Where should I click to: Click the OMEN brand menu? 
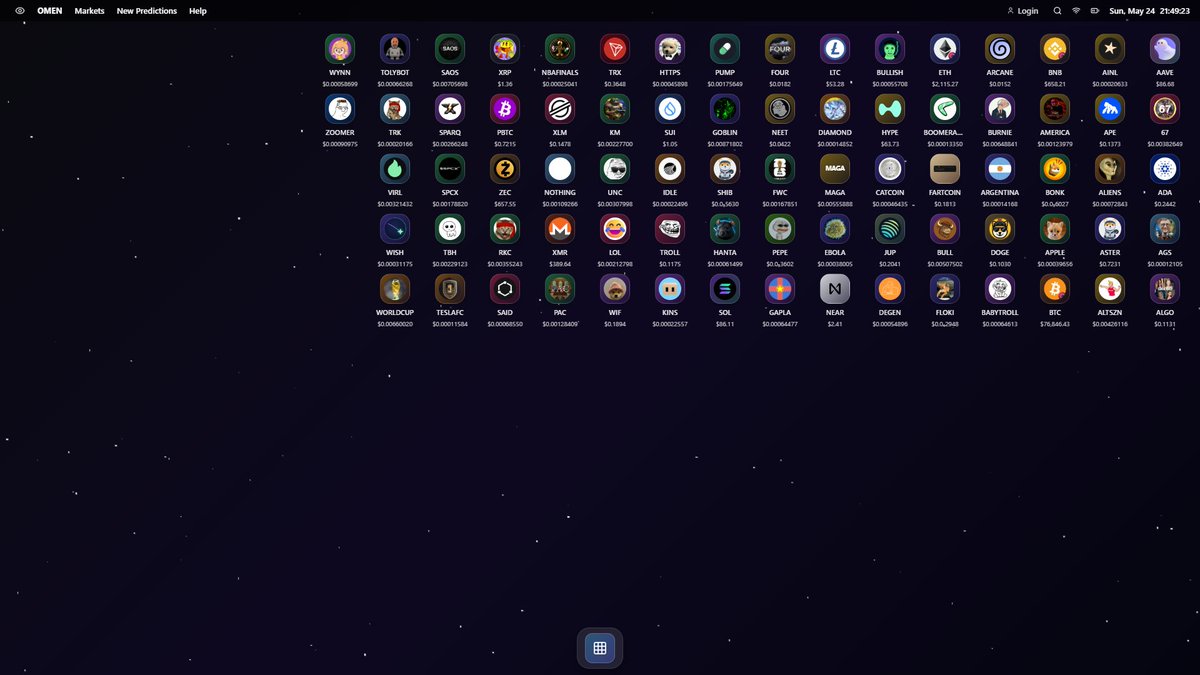coord(50,11)
